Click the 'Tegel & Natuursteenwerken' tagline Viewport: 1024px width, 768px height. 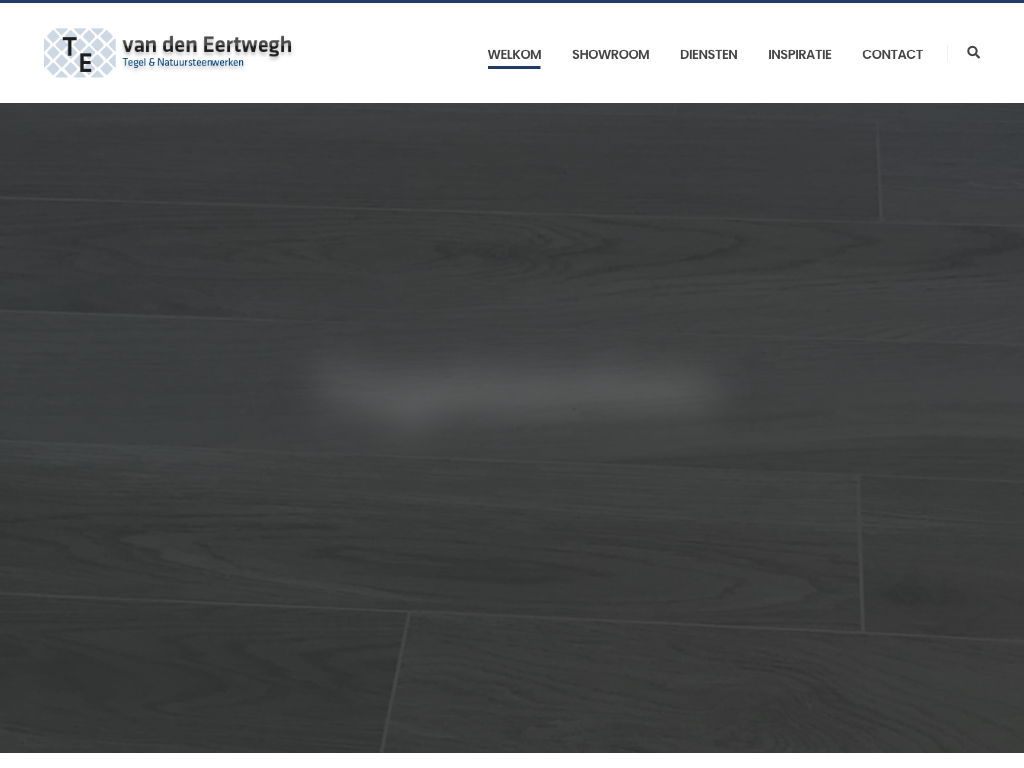183,63
